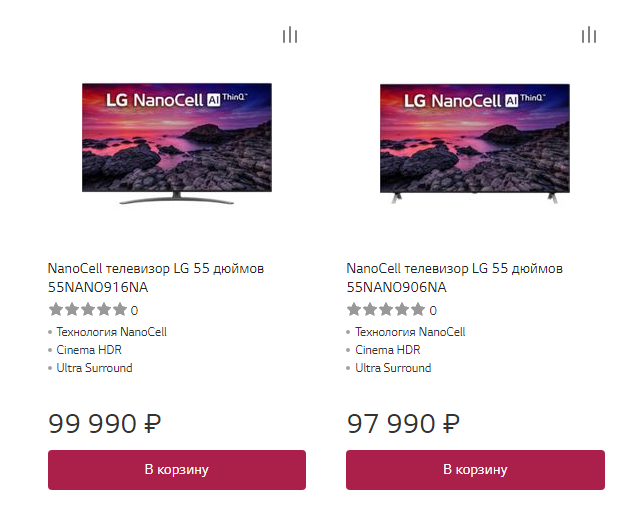This screenshot has width=624, height=507.
Task: Click the 99 990 ₽ price
Action: pyautogui.click(x=104, y=423)
